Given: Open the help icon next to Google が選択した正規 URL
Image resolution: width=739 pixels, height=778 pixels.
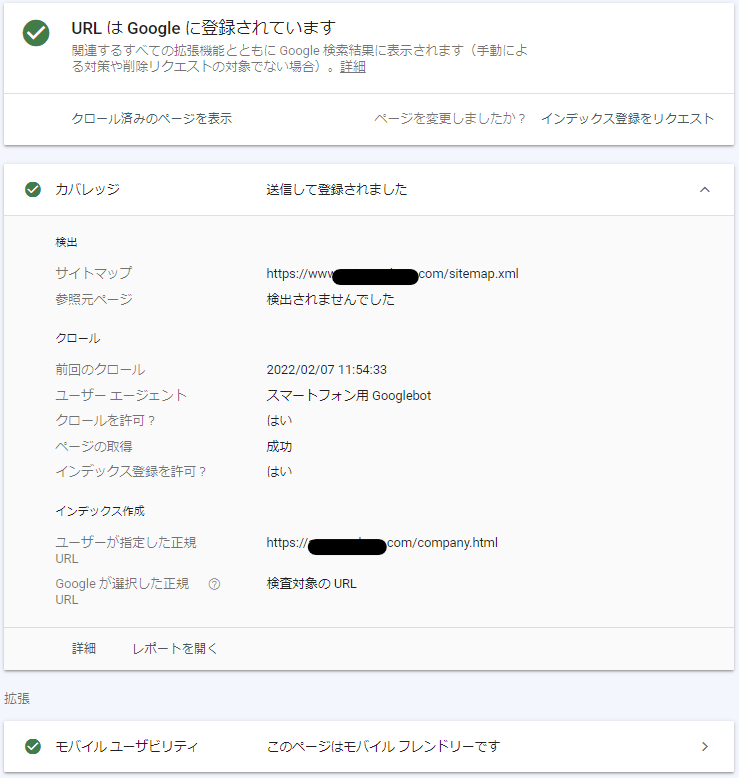Looking at the screenshot, I should (214, 584).
